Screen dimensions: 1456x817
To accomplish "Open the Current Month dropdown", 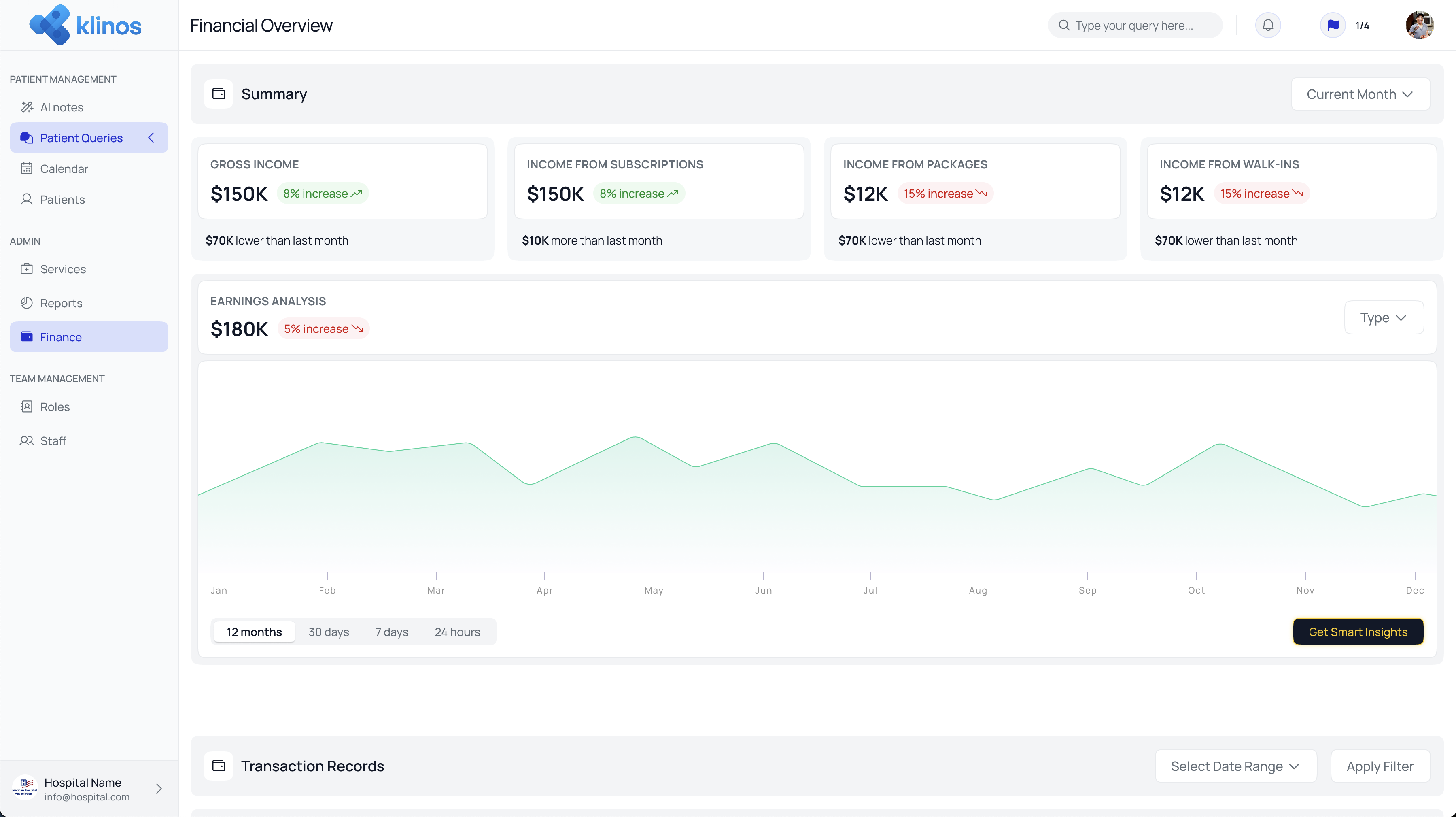I will coord(1360,94).
